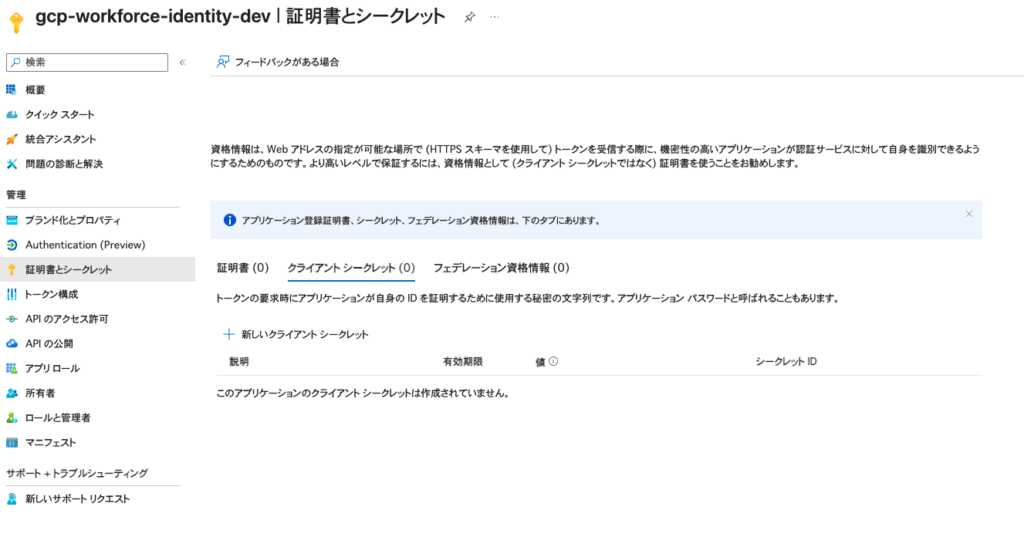
Task: Switch to the 証明書 (0) tab
Action: click(243, 268)
